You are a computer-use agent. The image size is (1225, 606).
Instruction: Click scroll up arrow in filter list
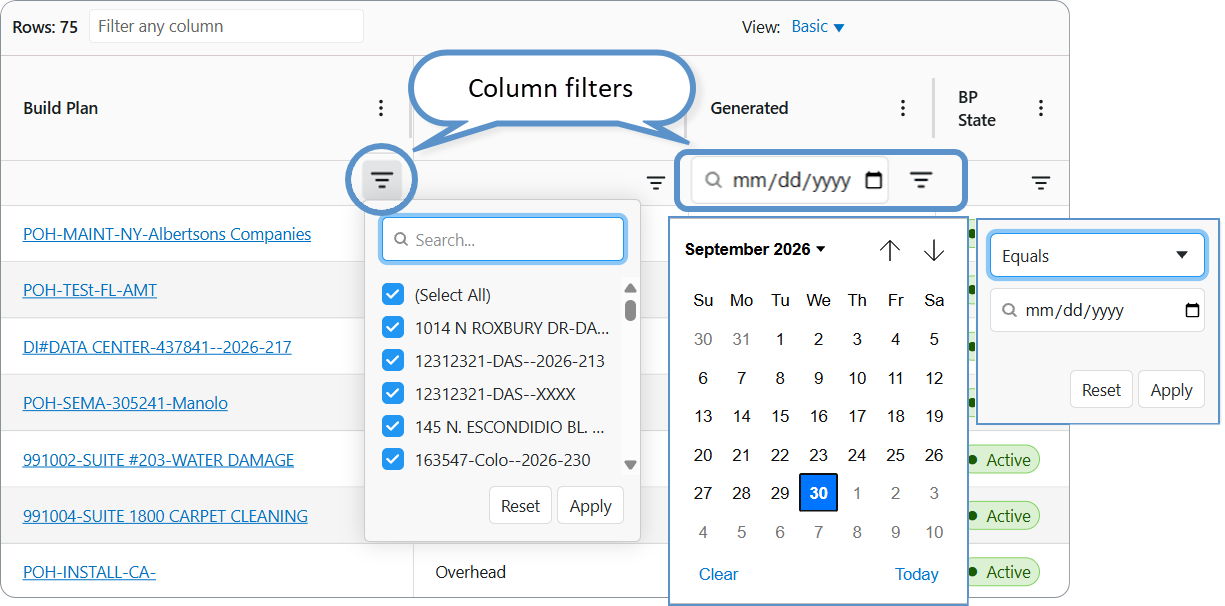coord(630,288)
